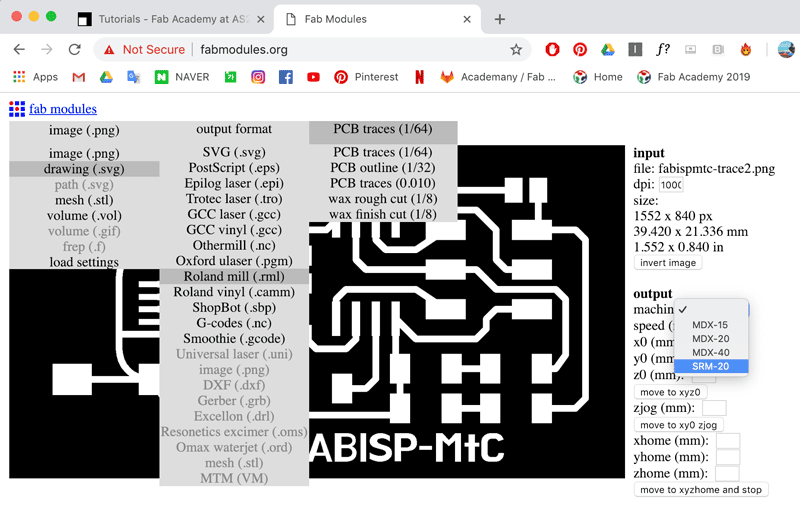The width and height of the screenshot is (800, 517).
Task: Select MDX-20 from machine dropdown
Action: tap(710, 339)
